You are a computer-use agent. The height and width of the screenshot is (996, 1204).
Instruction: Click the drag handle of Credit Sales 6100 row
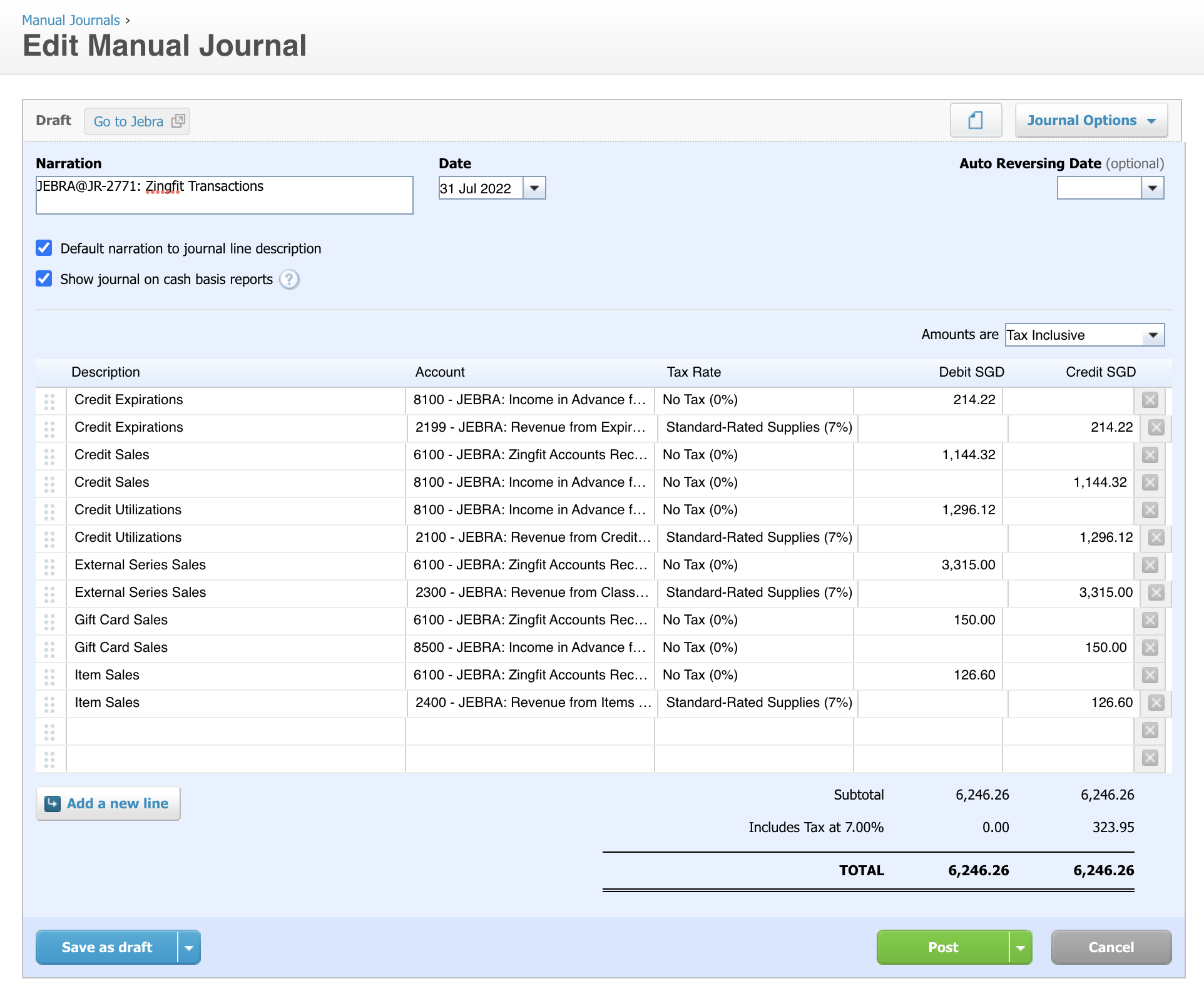click(x=49, y=456)
